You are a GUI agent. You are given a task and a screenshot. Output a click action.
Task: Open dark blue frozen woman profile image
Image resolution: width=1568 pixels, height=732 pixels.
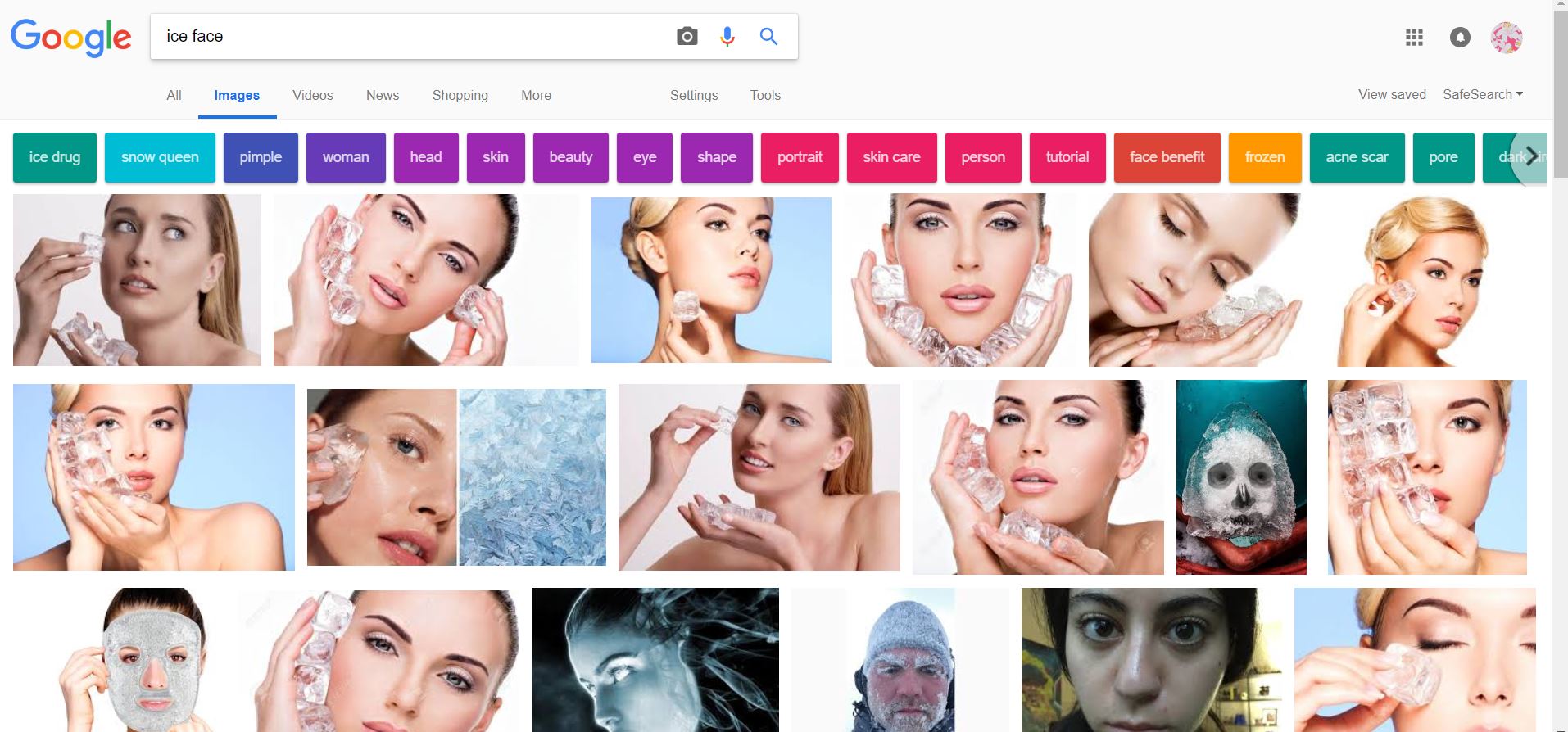pyautogui.click(x=655, y=660)
